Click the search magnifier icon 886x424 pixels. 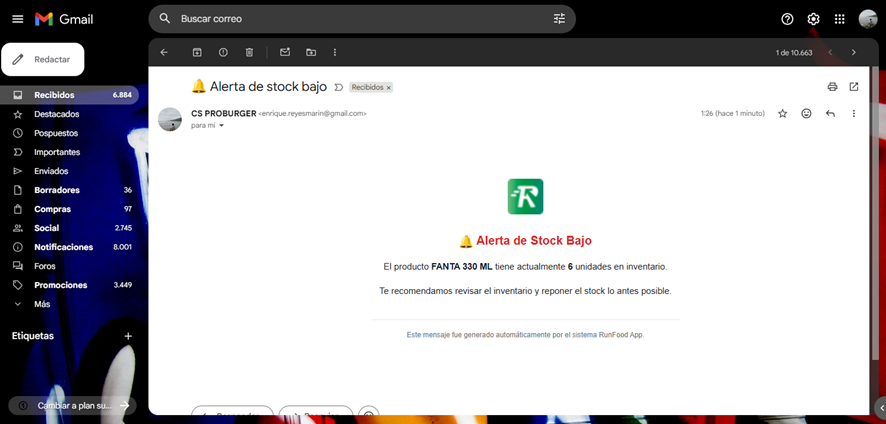point(164,19)
